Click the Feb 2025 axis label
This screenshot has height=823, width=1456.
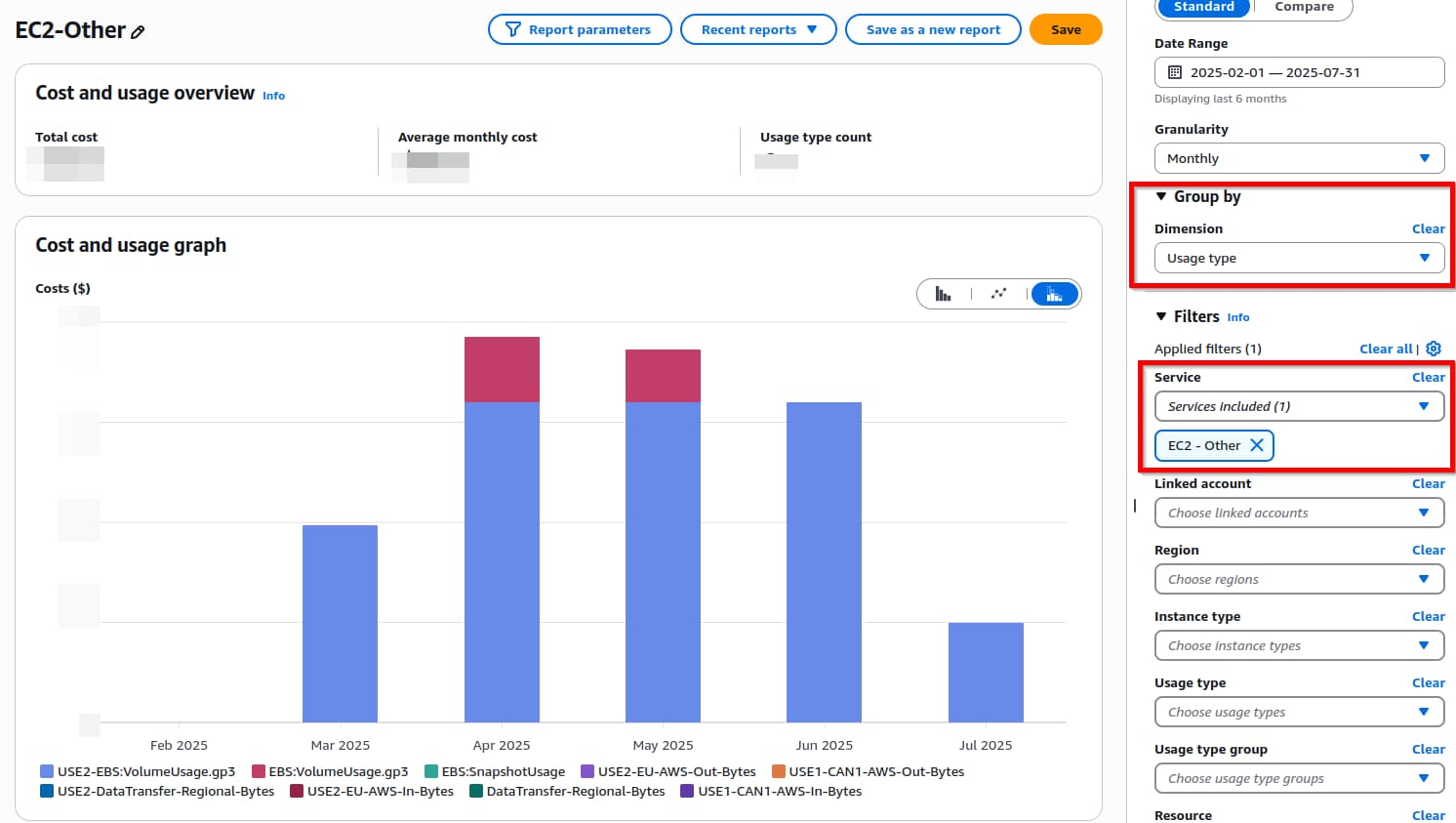[x=179, y=745]
